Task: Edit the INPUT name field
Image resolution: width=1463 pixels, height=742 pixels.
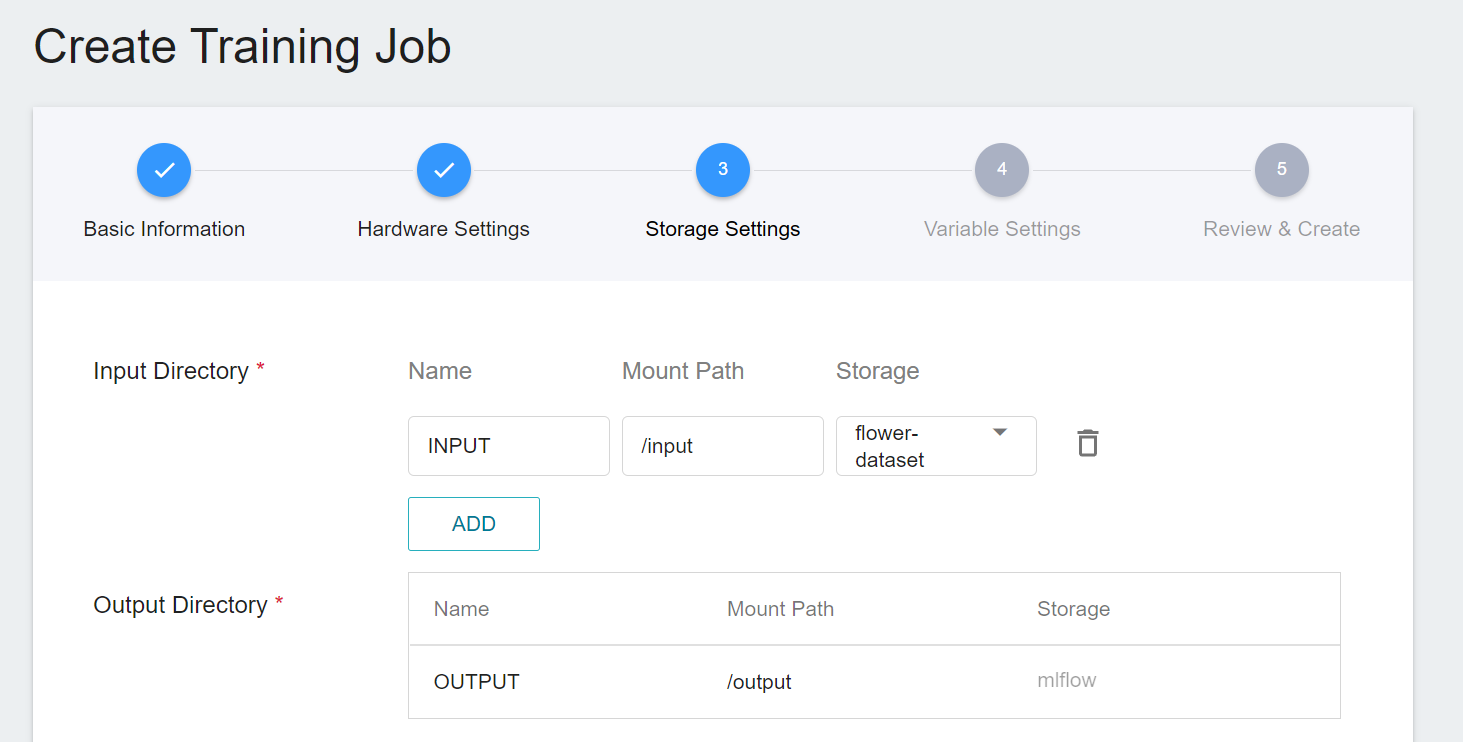Action: point(509,446)
